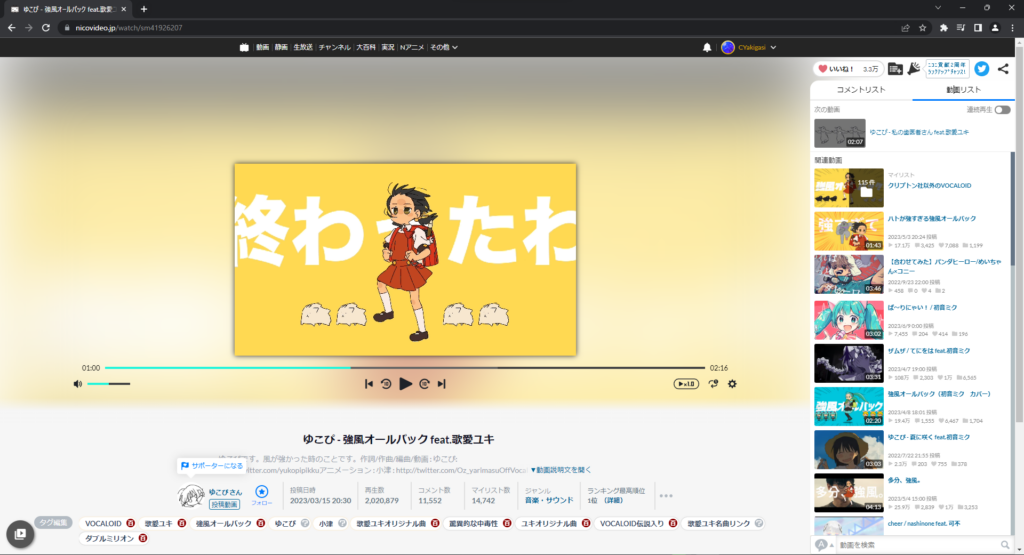Skip forward ten seconds
Viewport: 1024px width, 555px height.
pyautogui.click(x=424, y=384)
